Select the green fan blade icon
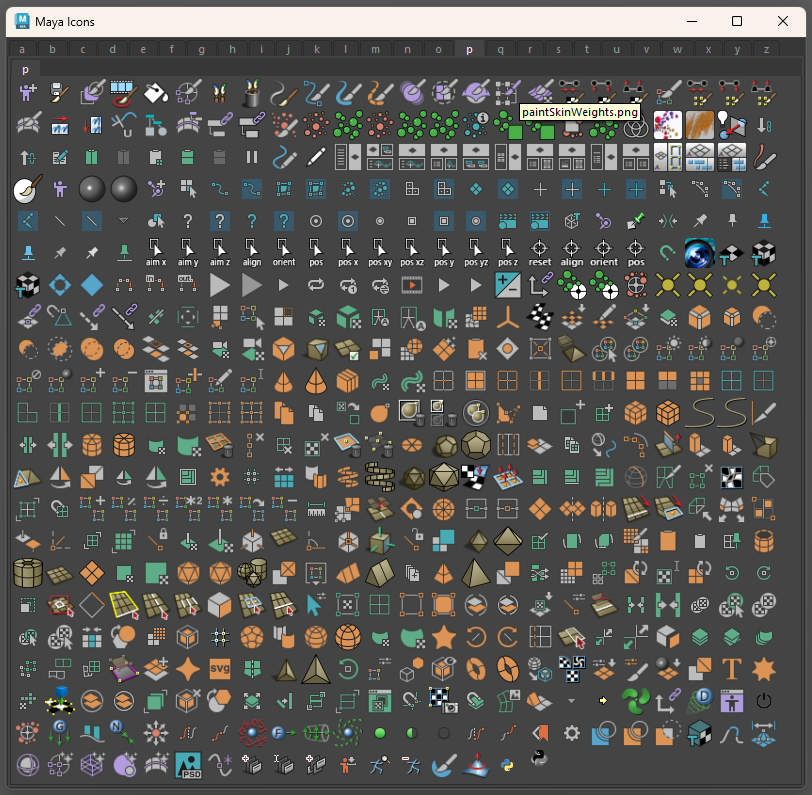This screenshot has width=812, height=795. tap(635, 700)
